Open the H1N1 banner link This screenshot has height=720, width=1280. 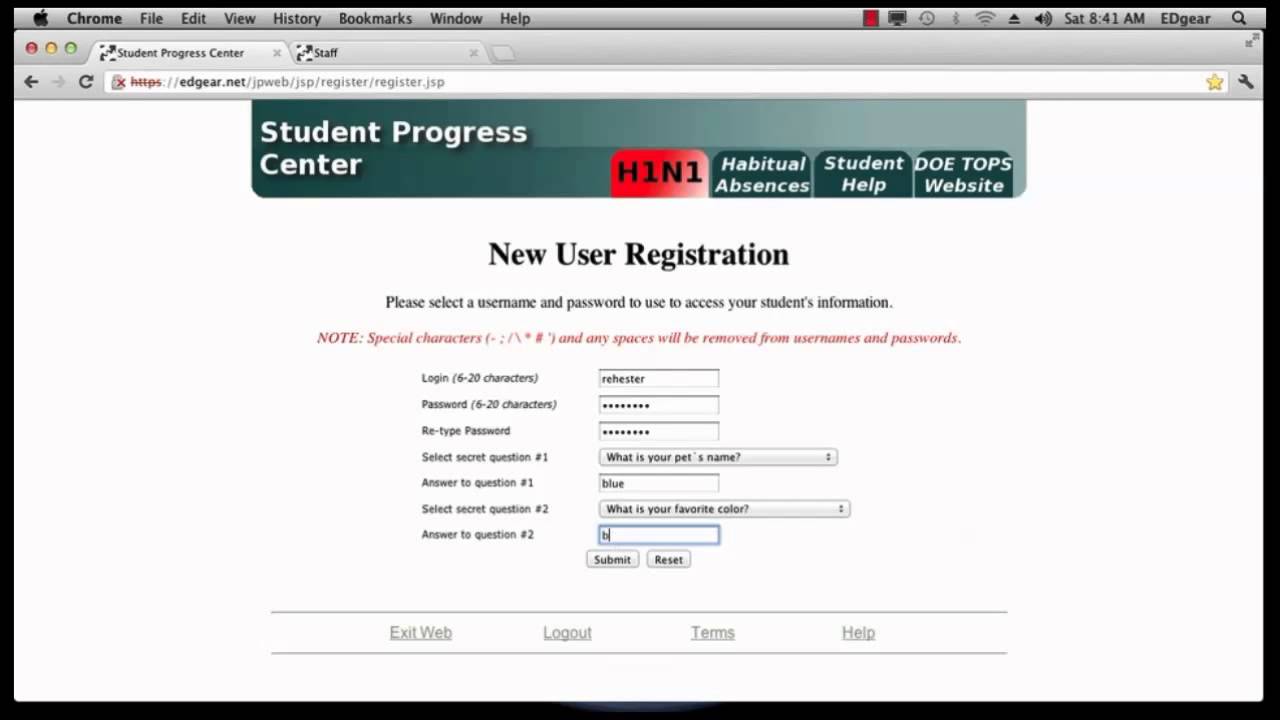[x=659, y=173]
